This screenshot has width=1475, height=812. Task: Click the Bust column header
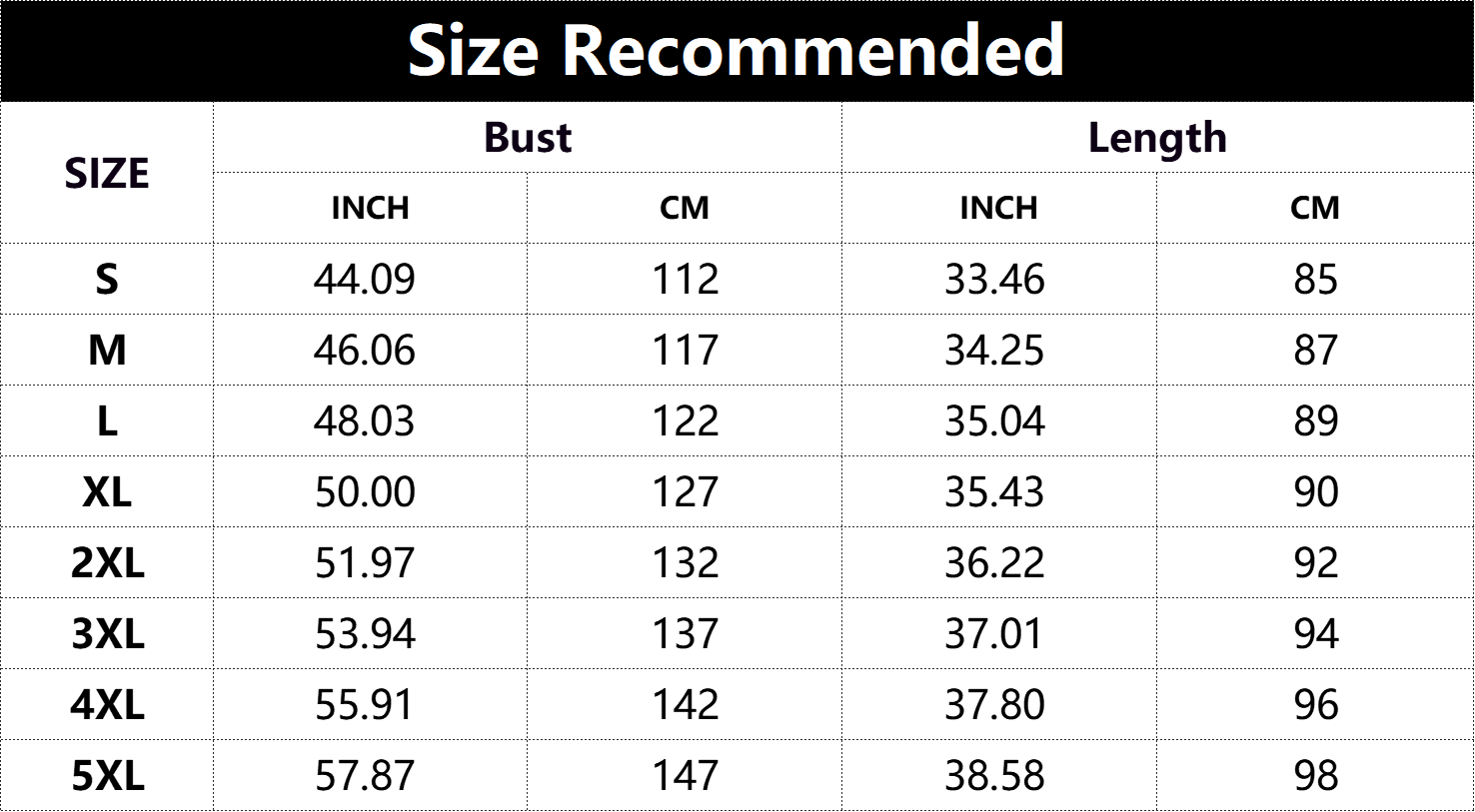[x=528, y=138]
